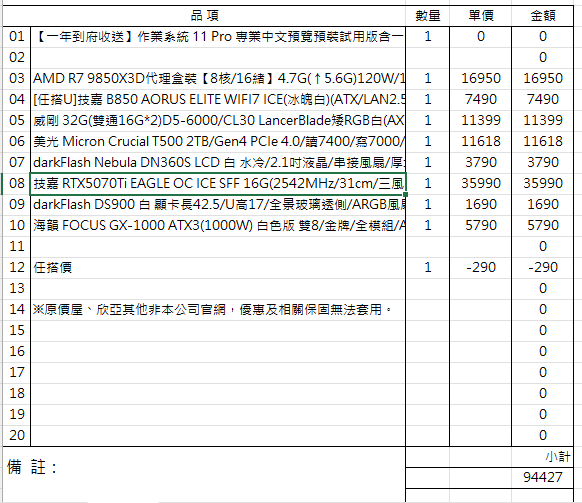Click the -290 unit price cell
Screen dimensions: 582x503
point(481,267)
